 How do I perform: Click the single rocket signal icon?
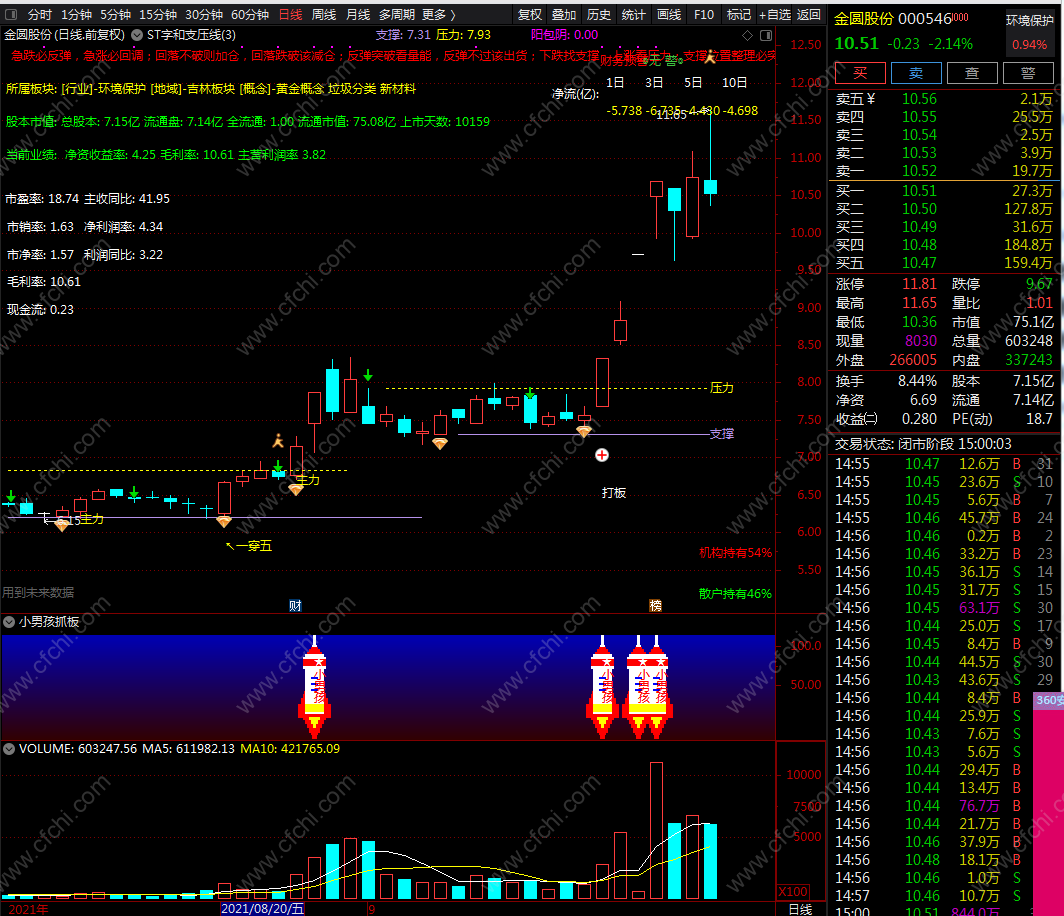[x=314, y=687]
